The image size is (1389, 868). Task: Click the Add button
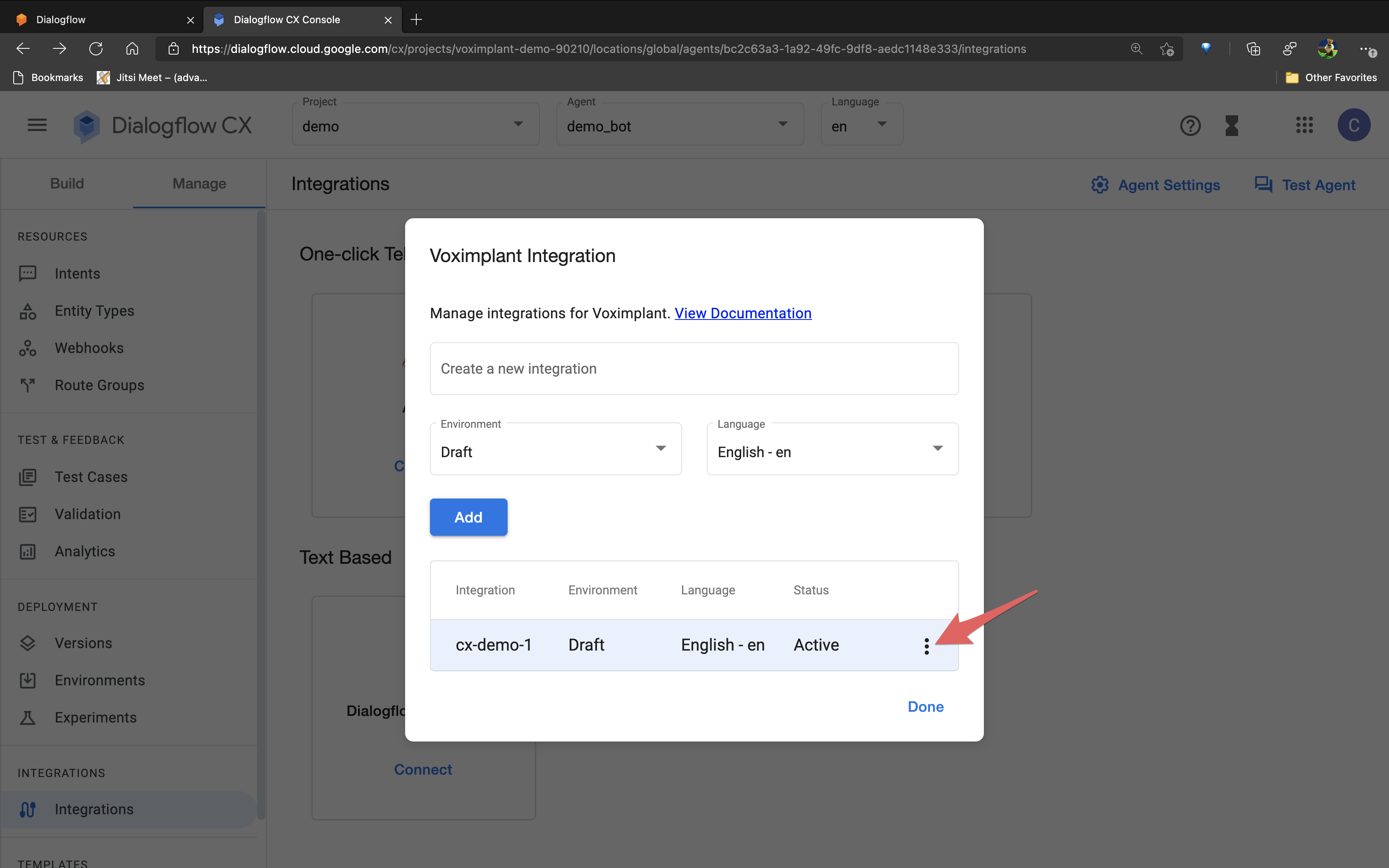pyautogui.click(x=468, y=517)
